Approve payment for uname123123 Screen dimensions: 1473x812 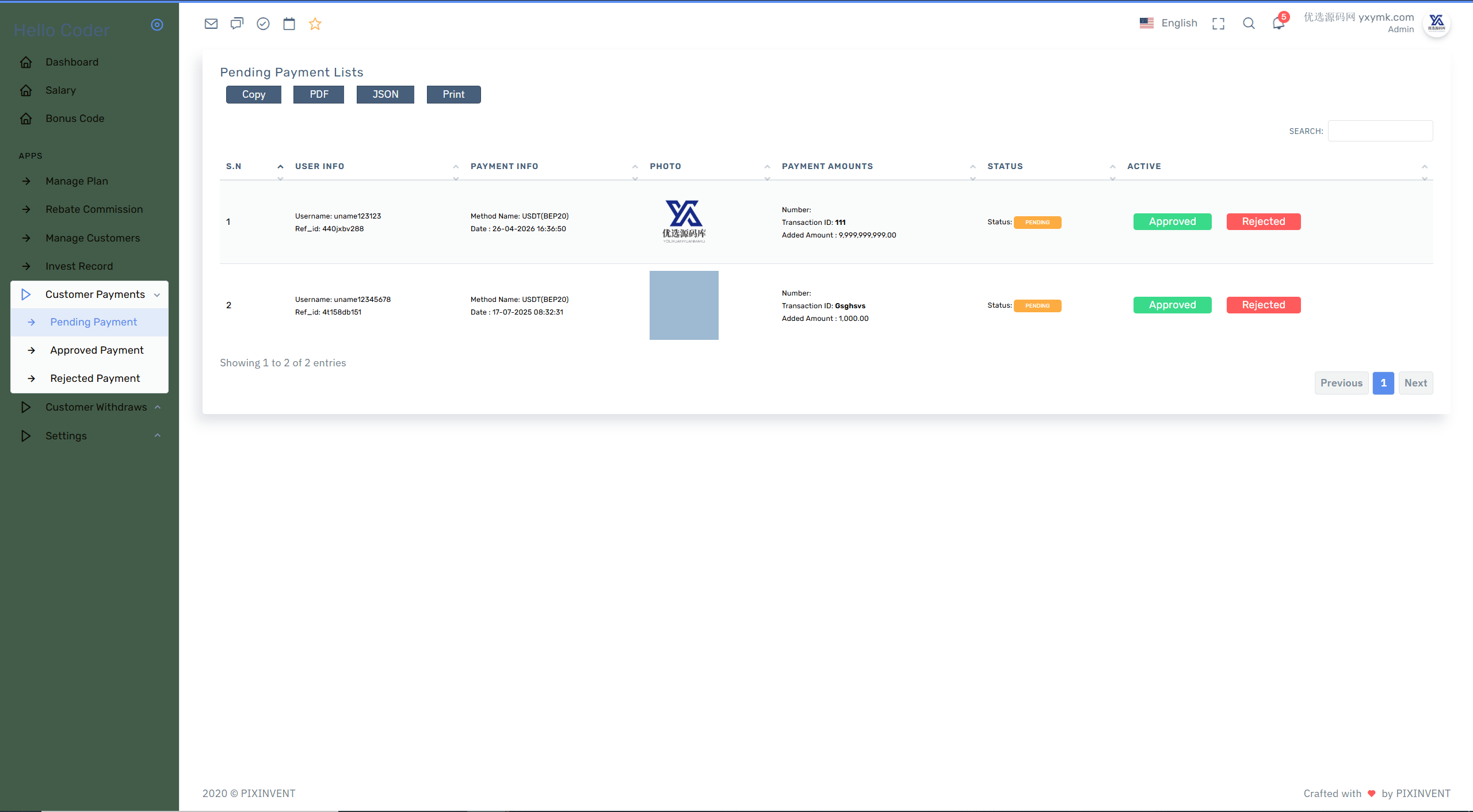point(1172,221)
